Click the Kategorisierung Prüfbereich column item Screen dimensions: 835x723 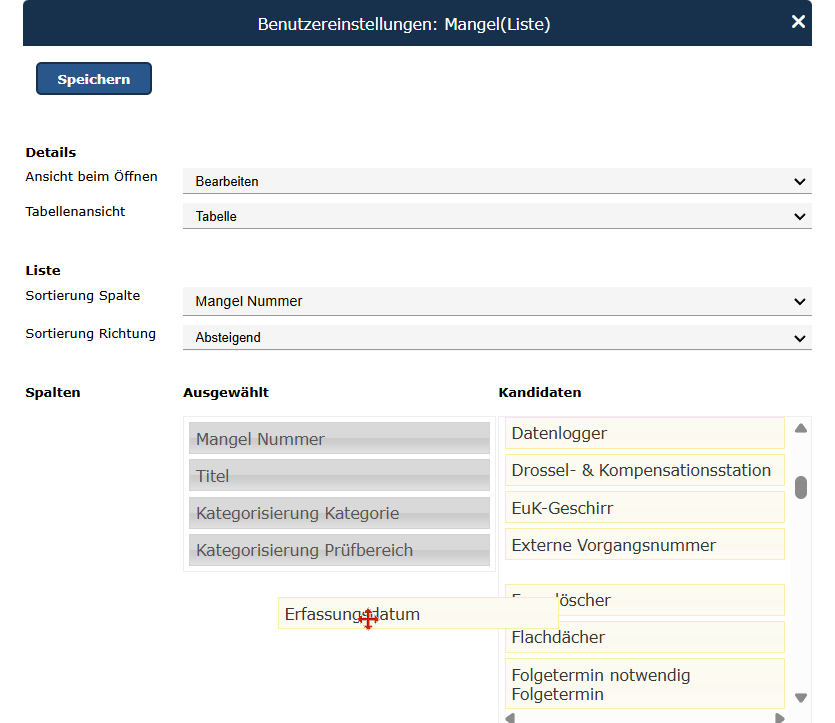point(339,550)
